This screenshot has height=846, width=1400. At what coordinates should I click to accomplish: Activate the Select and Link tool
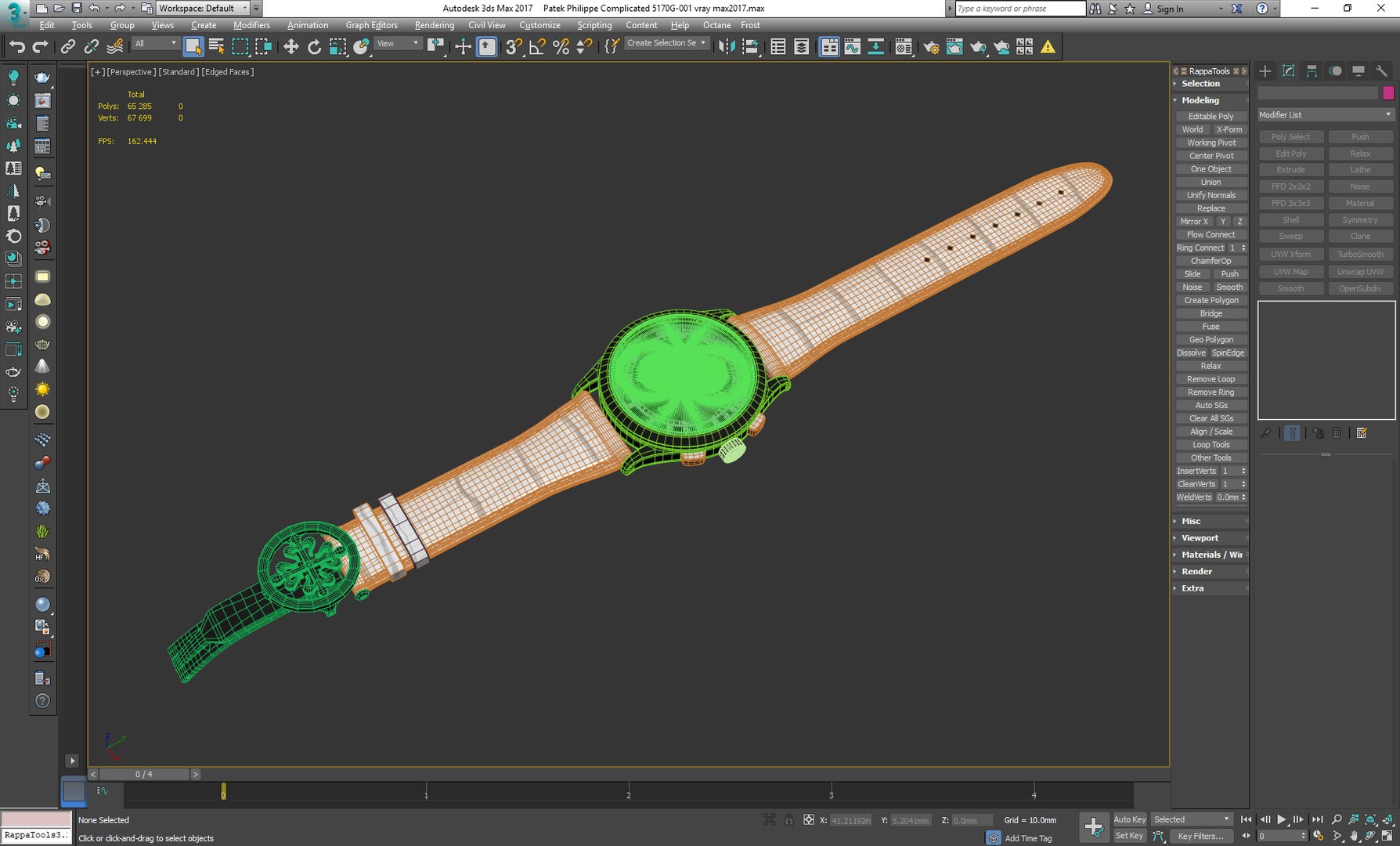(68, 47)
